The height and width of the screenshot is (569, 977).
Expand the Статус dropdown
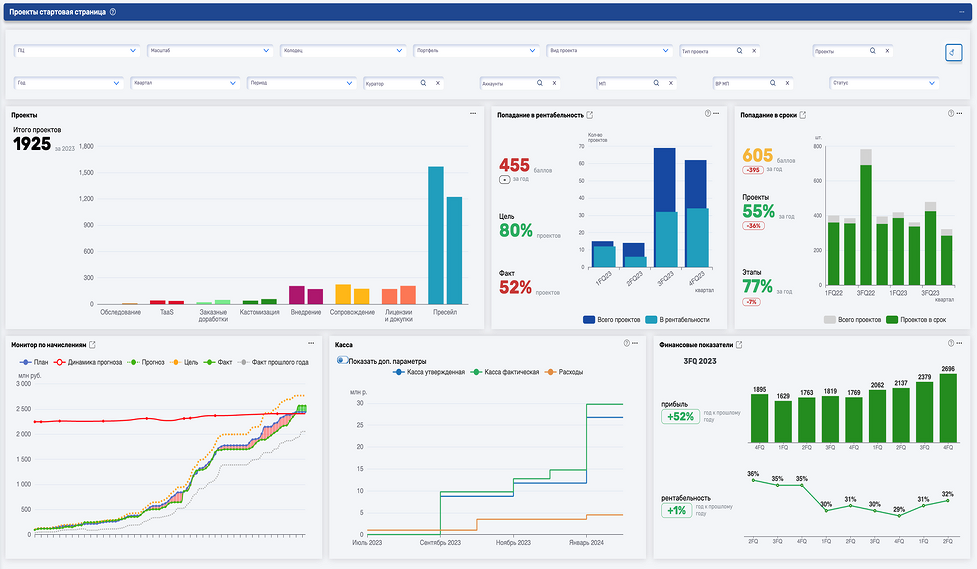point(884,83)
